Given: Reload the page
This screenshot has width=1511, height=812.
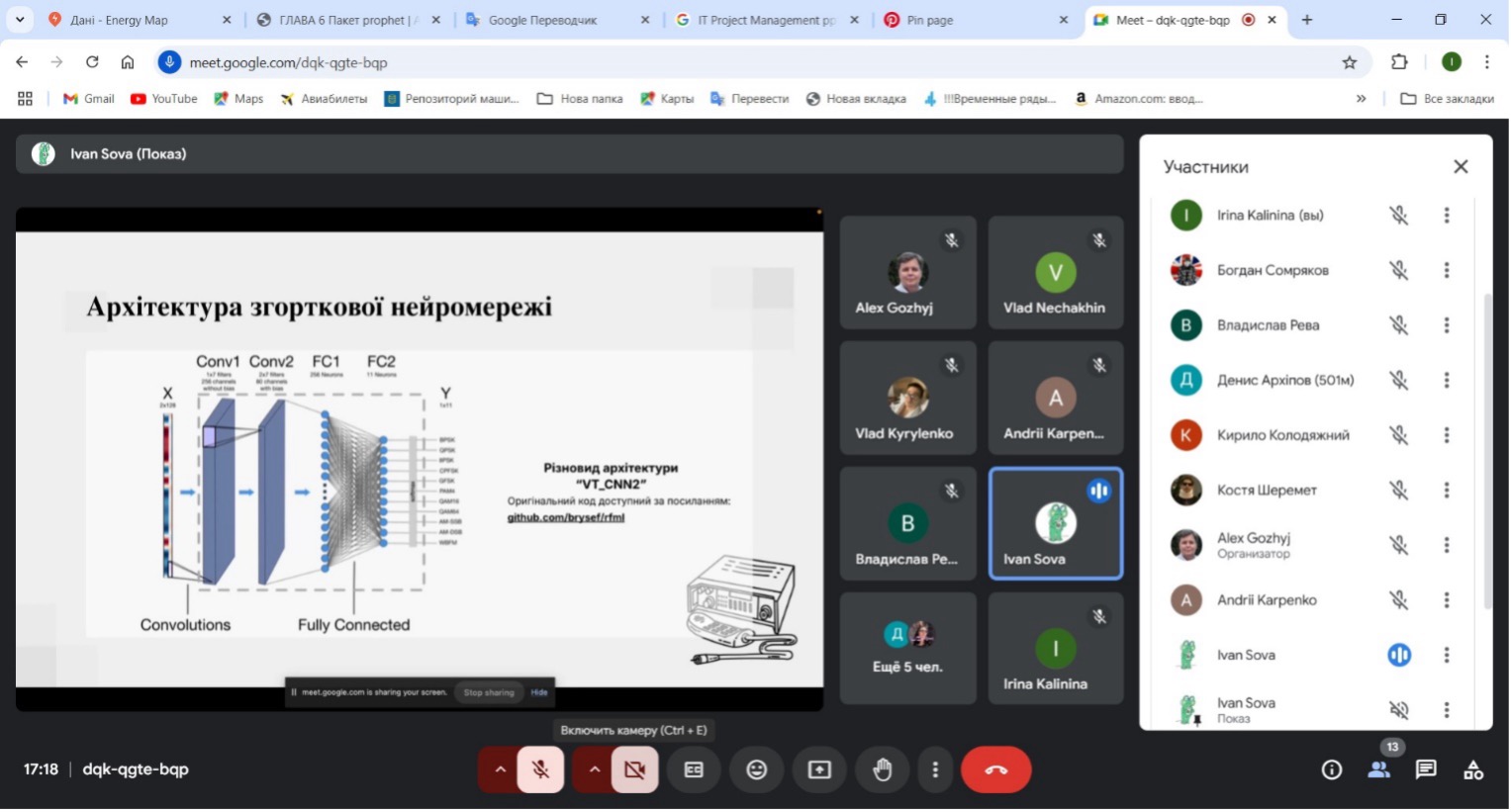Looking at the screenshot, I should [x=92, y=62].
